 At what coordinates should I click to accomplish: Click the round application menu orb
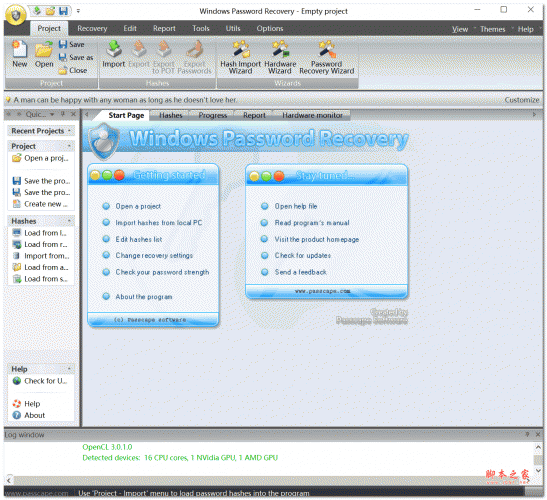point(16,14)
